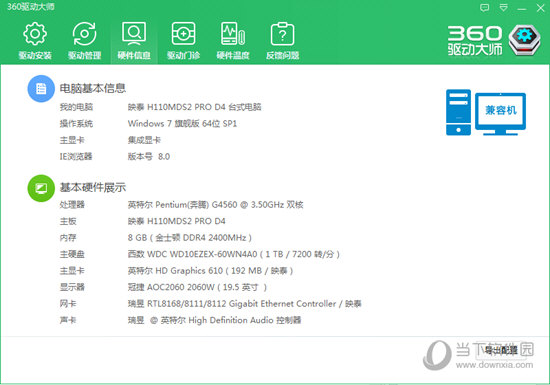Click the blue 电脑基本信息 document icon
The width and height of the screenshot is (550, 385).
tap(41, 88)
